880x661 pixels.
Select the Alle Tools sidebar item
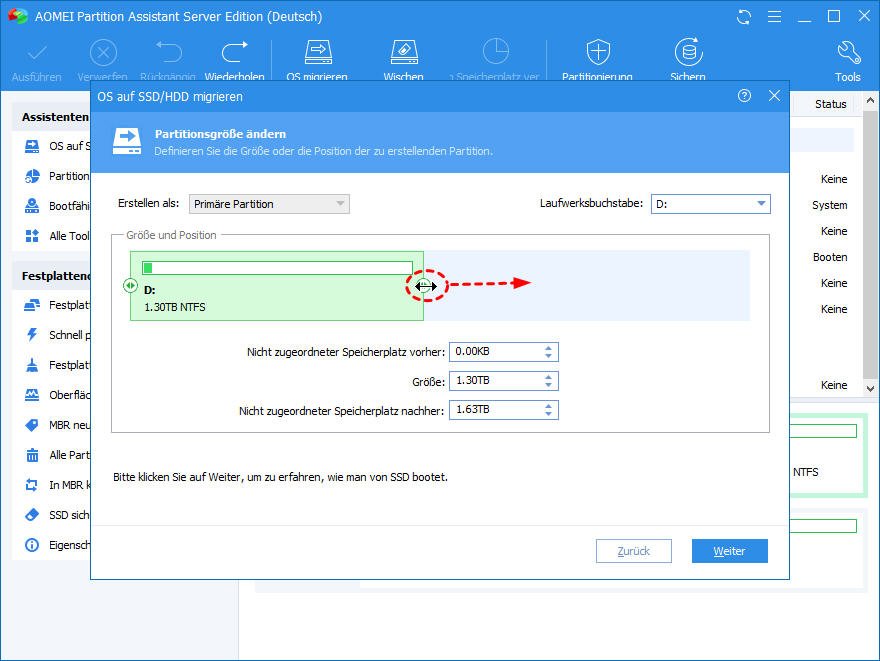[x=57, y=236]
